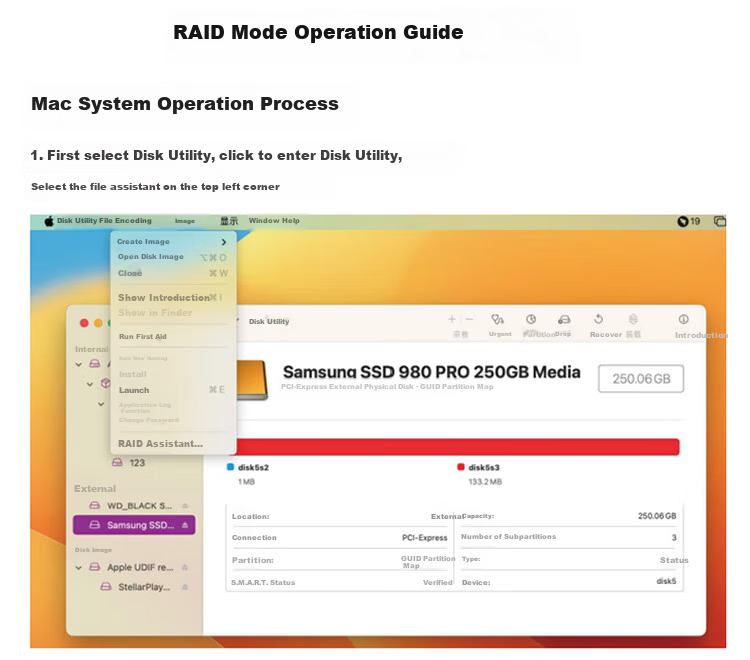Select Run First Aid in the menu

click(143, 337)
